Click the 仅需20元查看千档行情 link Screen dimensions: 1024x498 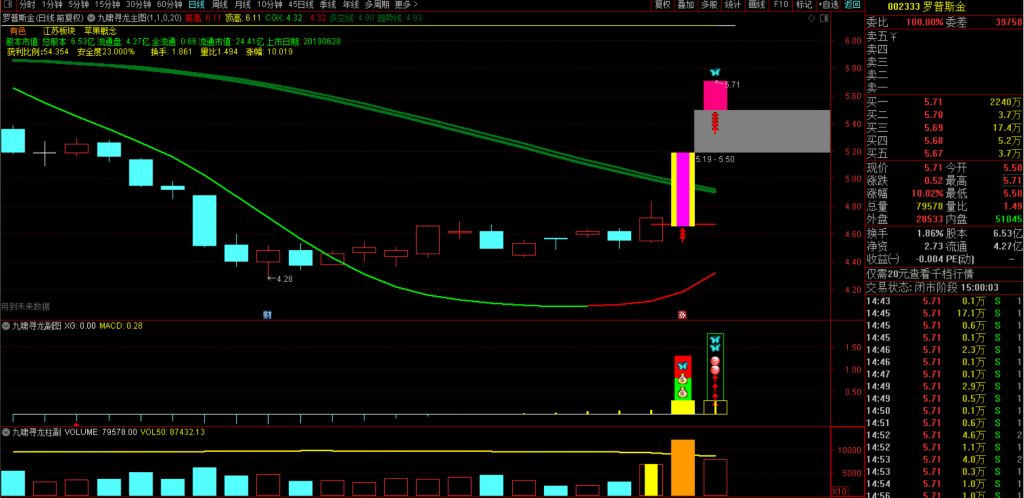[919, 273]
